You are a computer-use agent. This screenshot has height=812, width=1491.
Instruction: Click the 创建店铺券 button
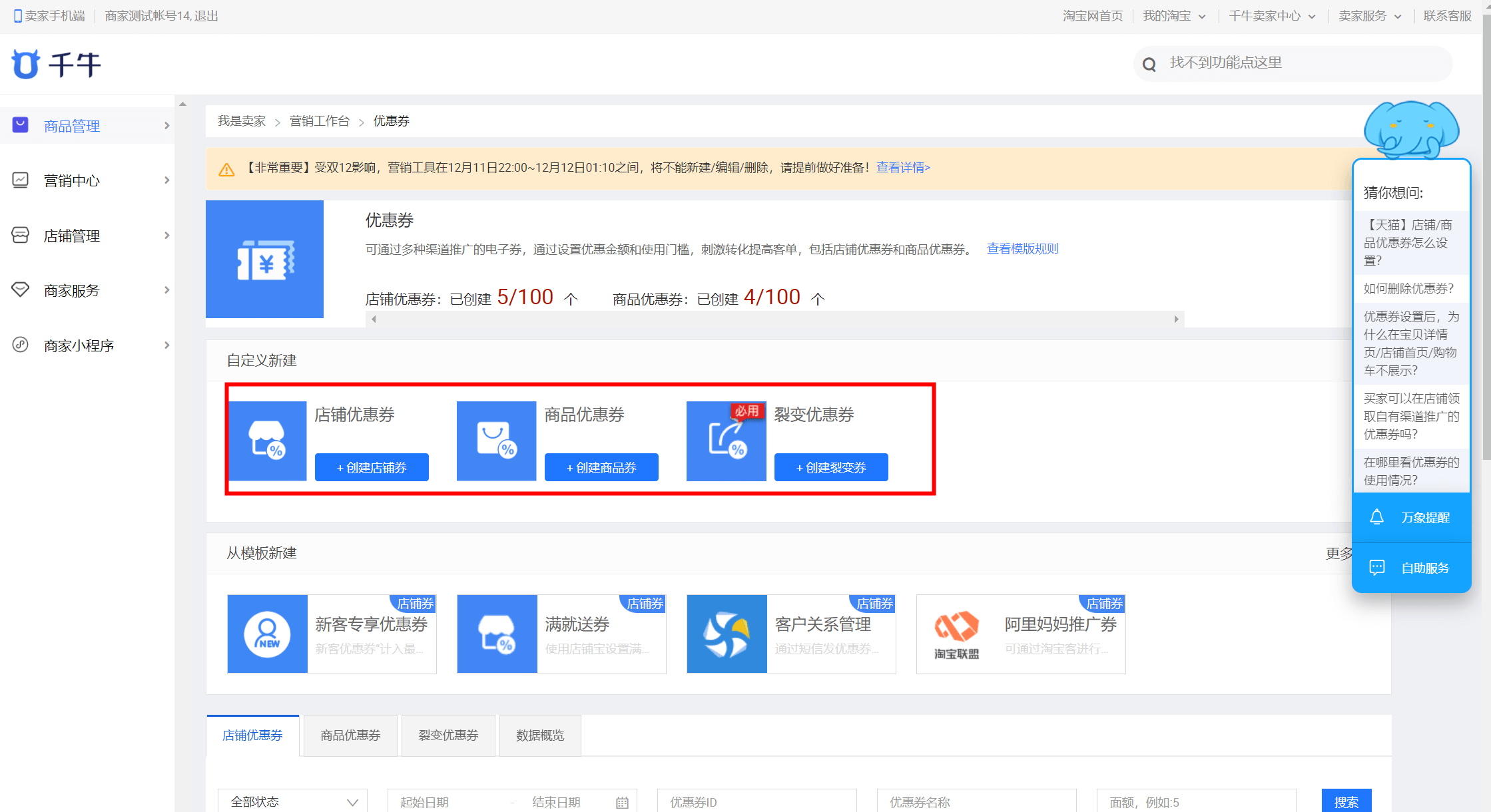(372, 467)
